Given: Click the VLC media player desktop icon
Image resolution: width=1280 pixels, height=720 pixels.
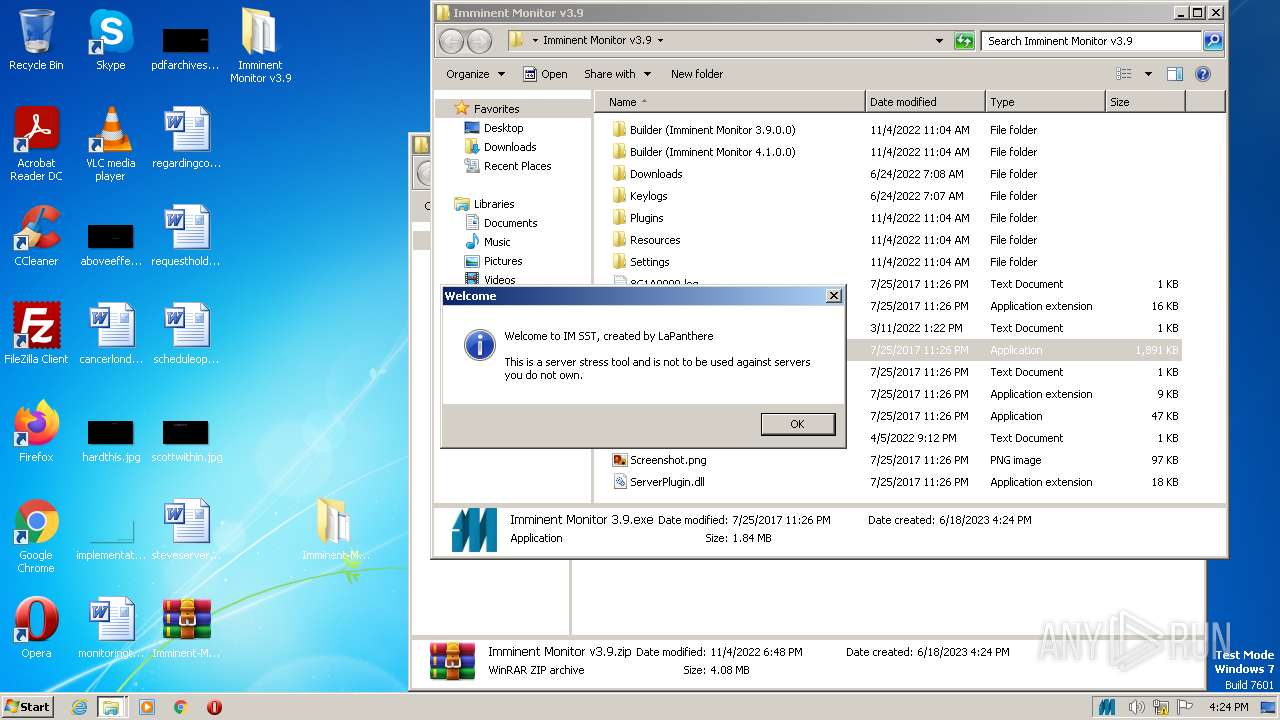Looking at the screenshot, I should [111, 144].
